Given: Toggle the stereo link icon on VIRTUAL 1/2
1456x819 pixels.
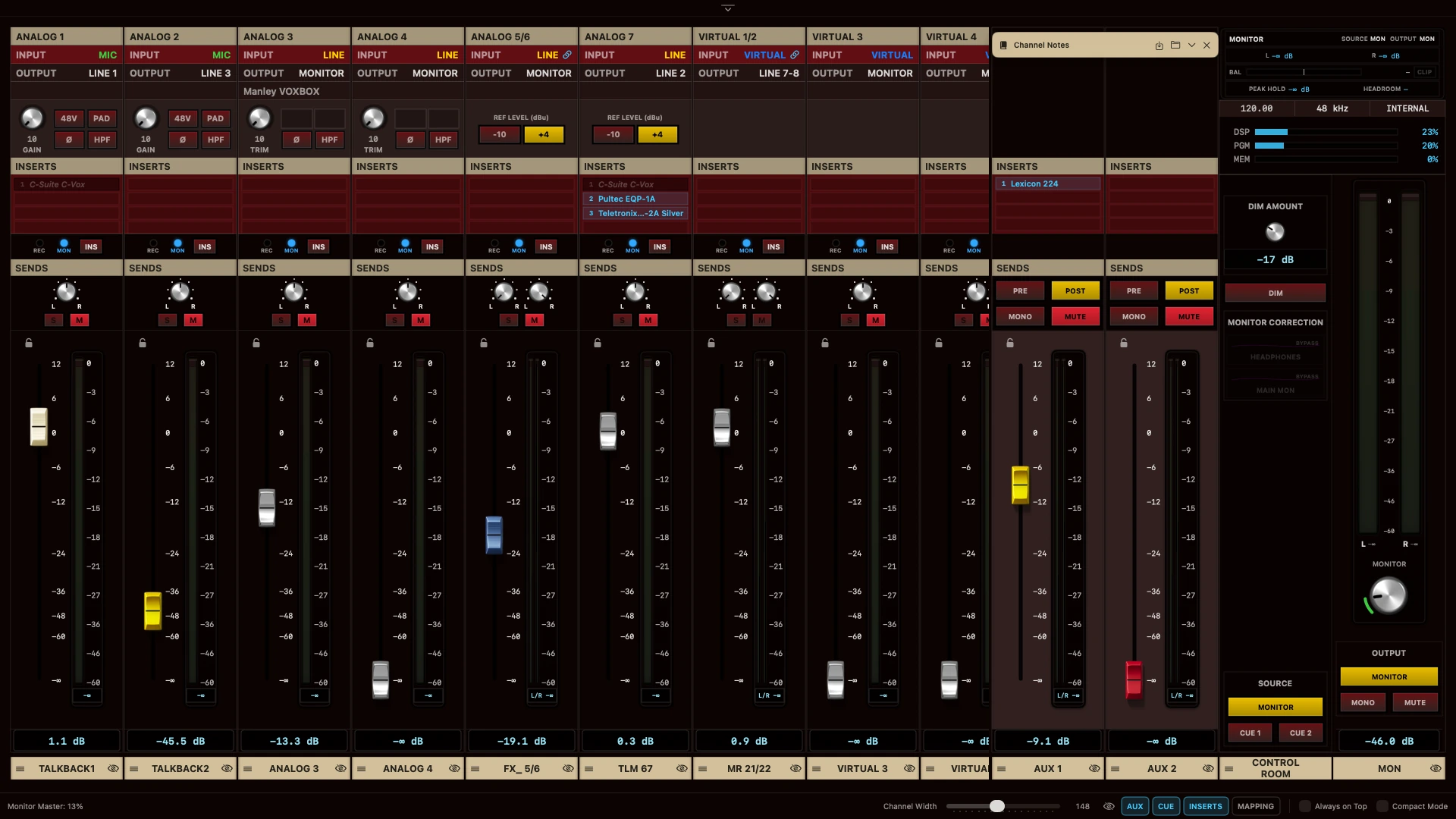Looking at the screenshot, I should (794, 55).
